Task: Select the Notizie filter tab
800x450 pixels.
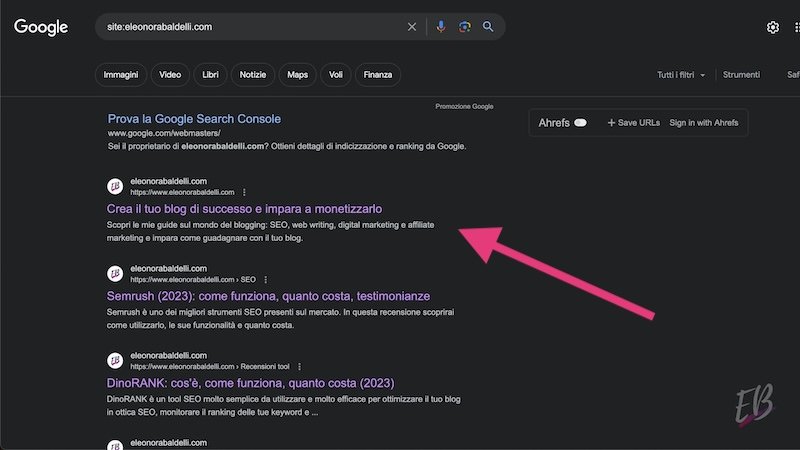Action: pos(253,75)
